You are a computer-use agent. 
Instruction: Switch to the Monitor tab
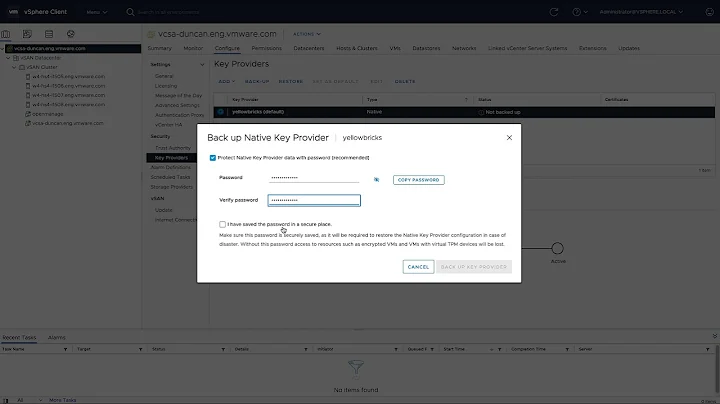click(x=193, y=48)
